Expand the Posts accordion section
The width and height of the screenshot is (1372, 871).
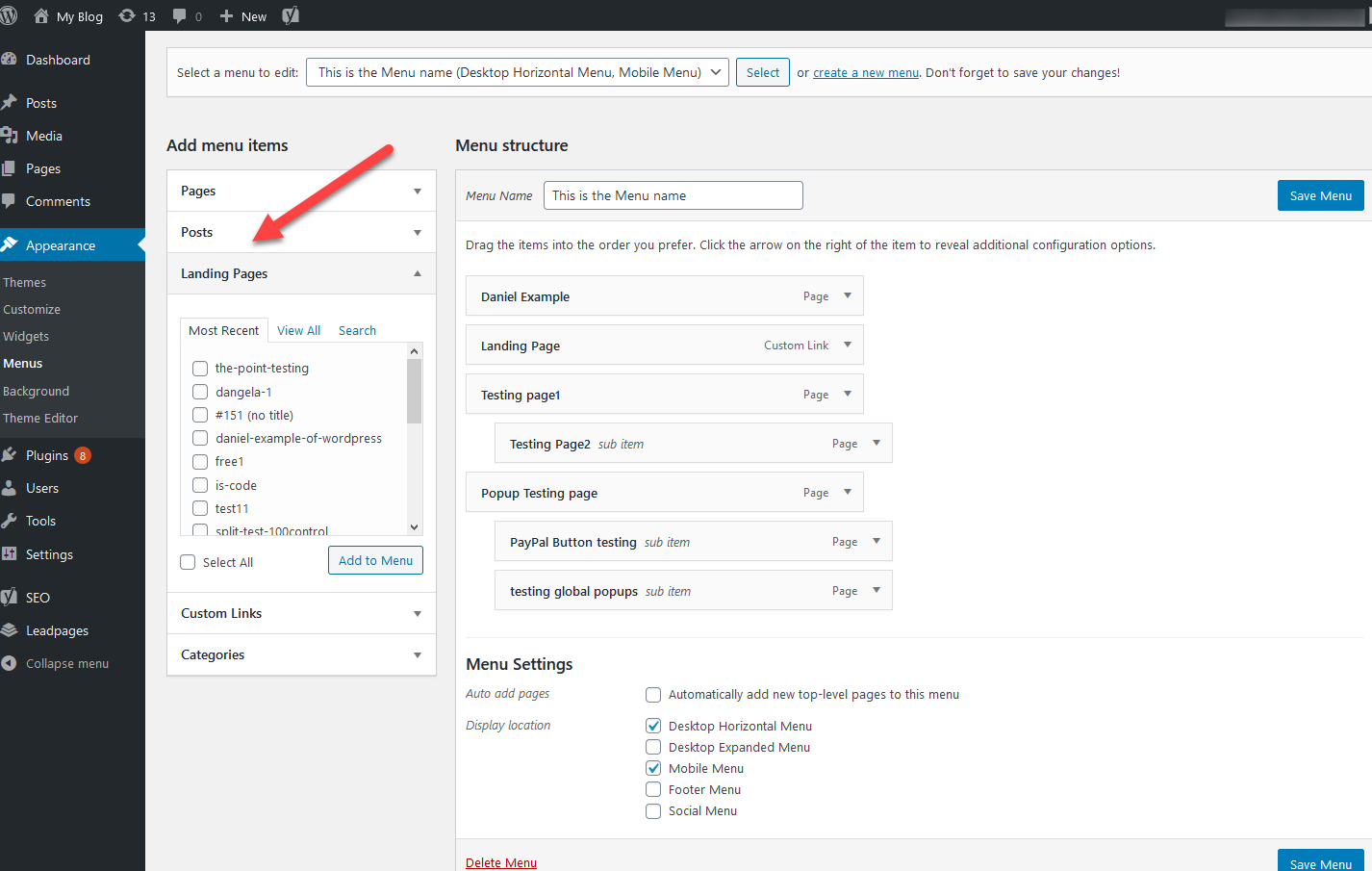pos(301,232)
